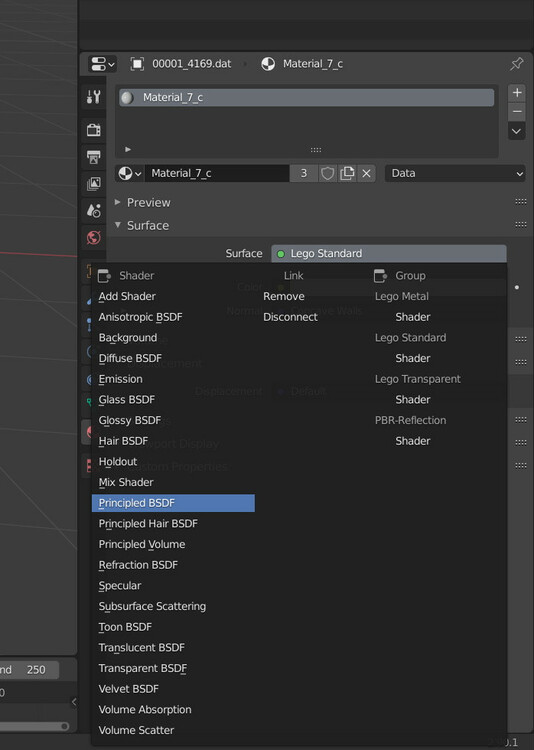Image resolution: width=534 pixels, height=750 pixels.
Task: Choose Volume Scatter shader
Action: pyautogui.click(x=173, y=730)
